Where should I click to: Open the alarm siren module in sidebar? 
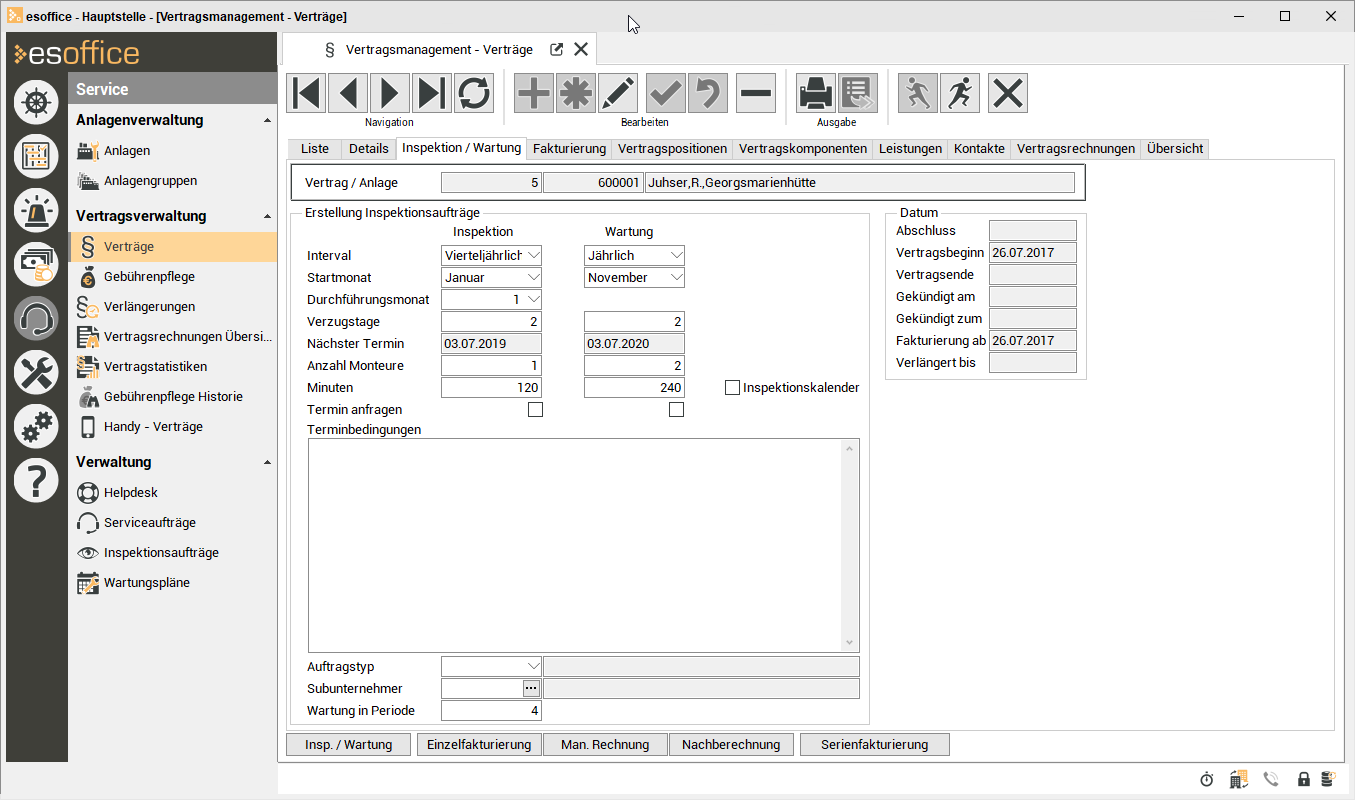[36, 210]
